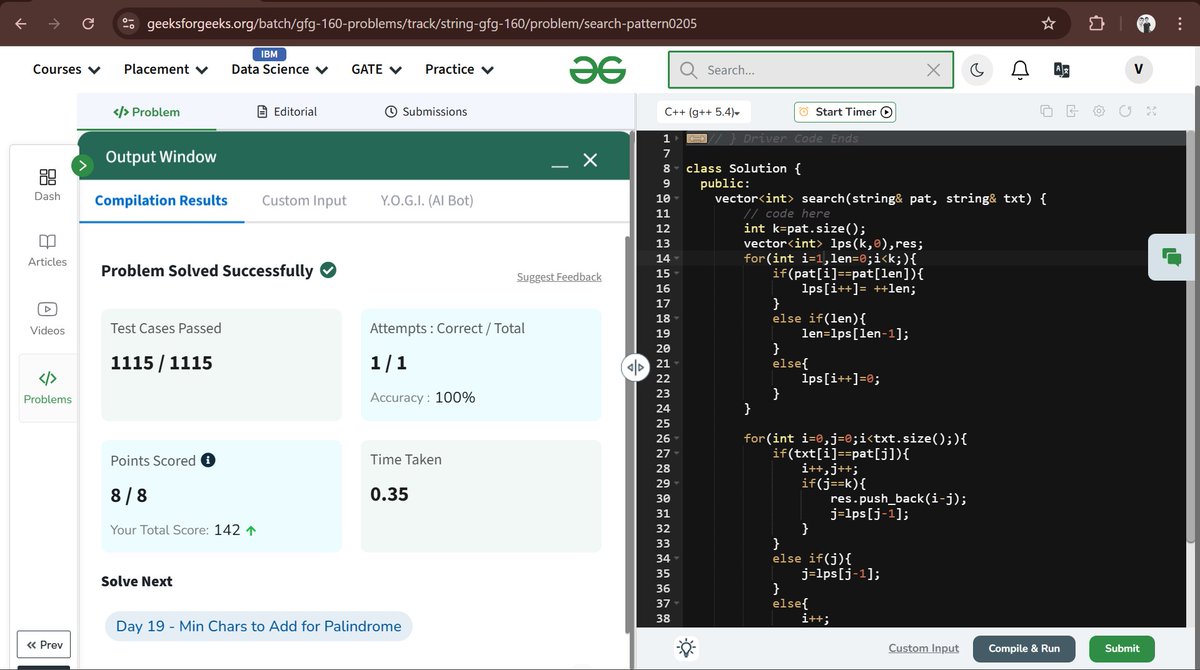
Task: Toggle dark mode with the moon icon
Action: click(977, 70)
